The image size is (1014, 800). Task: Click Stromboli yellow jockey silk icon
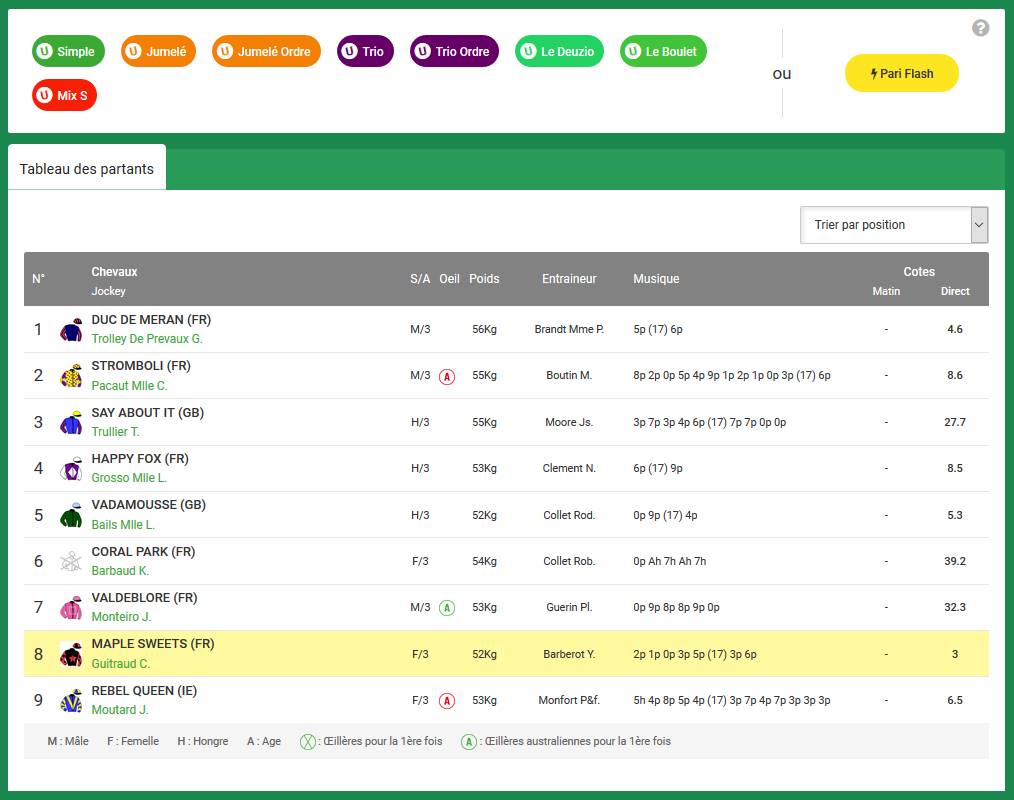[x=71, y=376]
